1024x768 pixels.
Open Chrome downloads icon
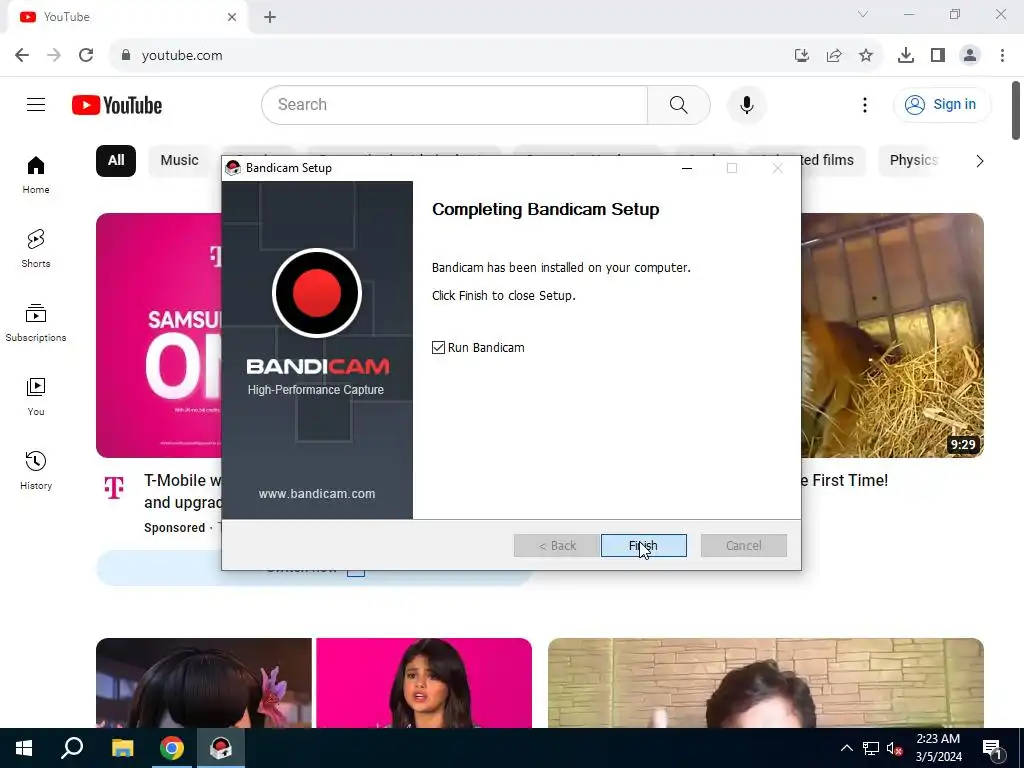(905, 55)
